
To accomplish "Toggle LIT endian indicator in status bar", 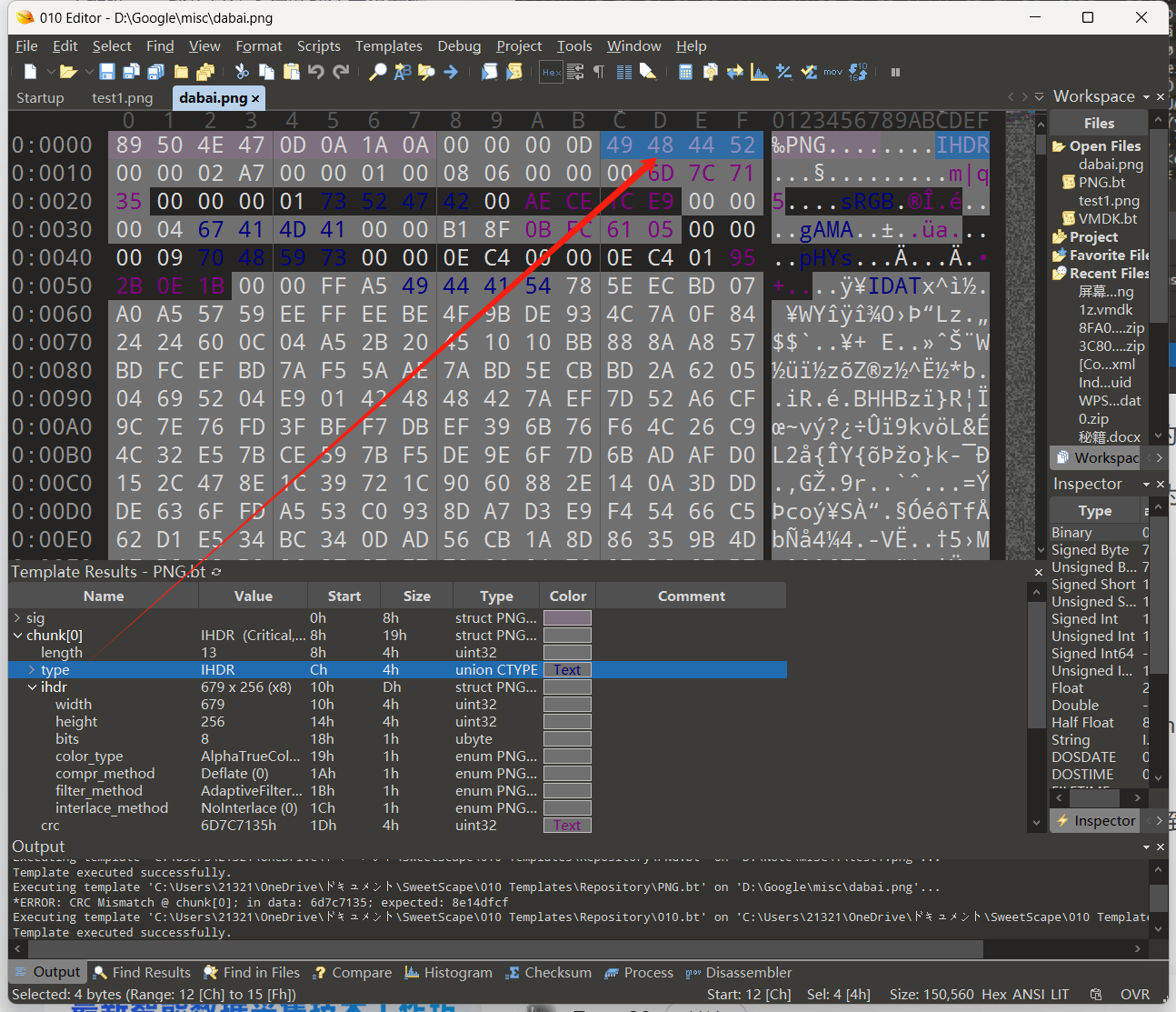I will [1058, 995].
